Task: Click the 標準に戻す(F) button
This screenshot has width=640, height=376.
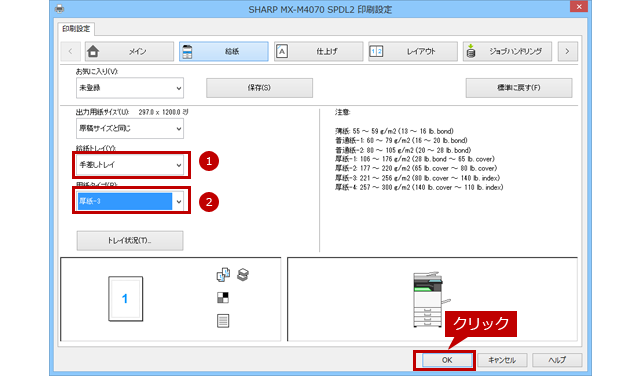Action: (519, 88)
